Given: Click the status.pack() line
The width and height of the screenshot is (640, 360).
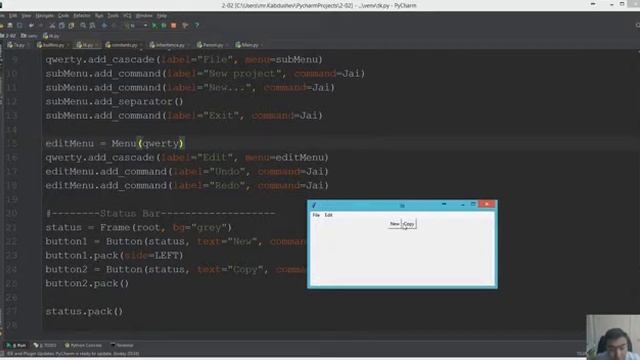Looking at the screenshot, I should coord(84,312).
